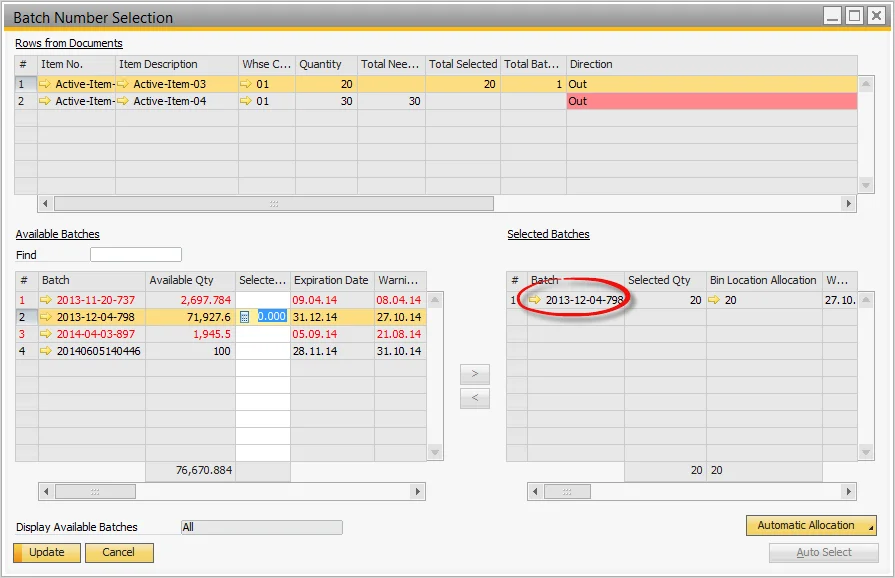Select available batch row number 1
This screenshot has height=578, width=895.
(x=27, y=300)
